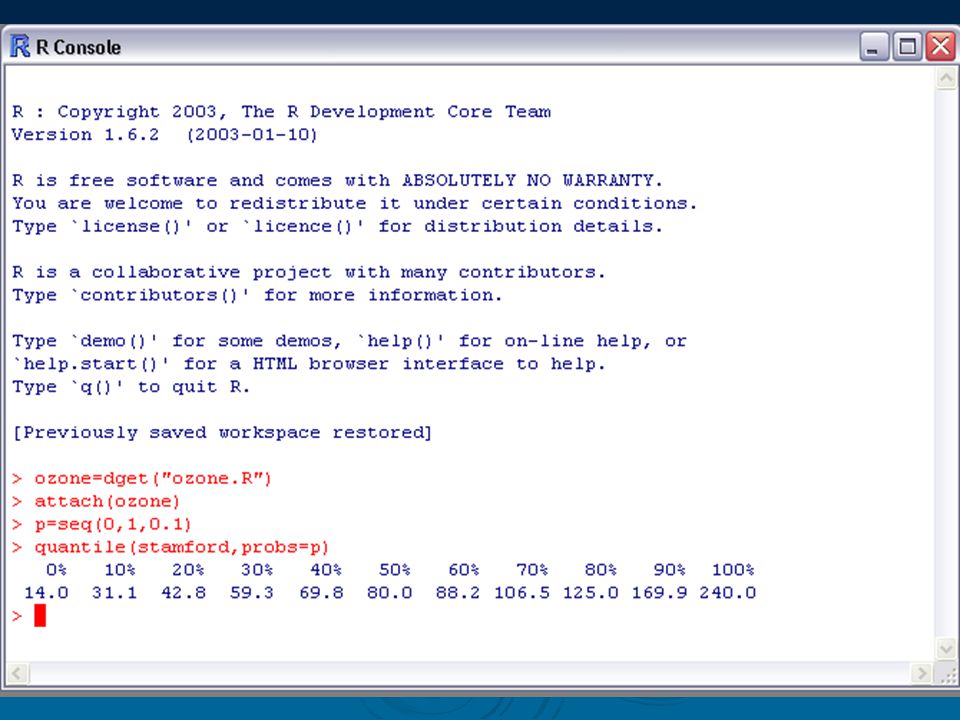This screenshot has height=720, width=960.
Task: Click the "`help.start()'" line
Action: coord(309,364)
